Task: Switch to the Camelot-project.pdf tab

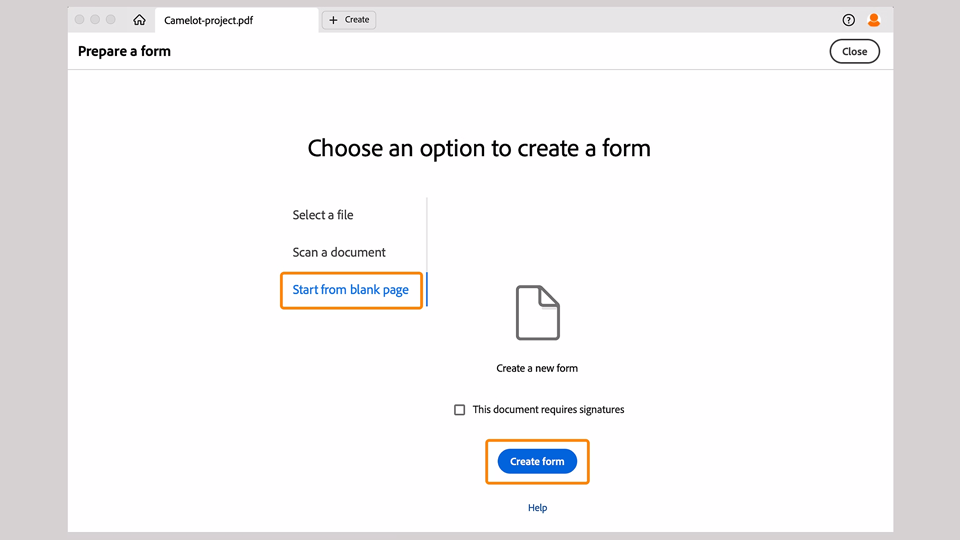Action: click(236, 20)
